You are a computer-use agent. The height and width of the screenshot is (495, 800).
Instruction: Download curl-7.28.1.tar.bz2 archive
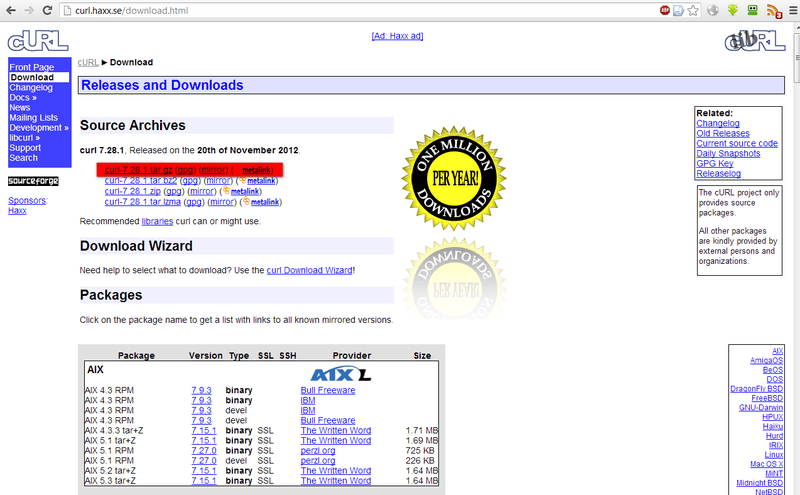(x=141, y=181)
